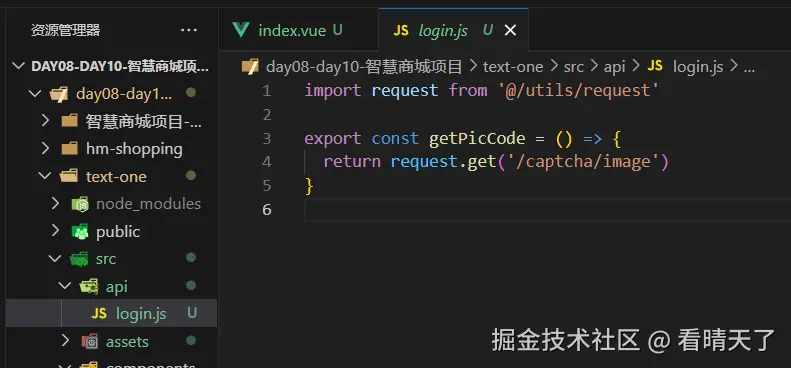Collapse the text-one folder chevron
The height and width of the screenshot is (368, 791).
click(x=45, y=176)
